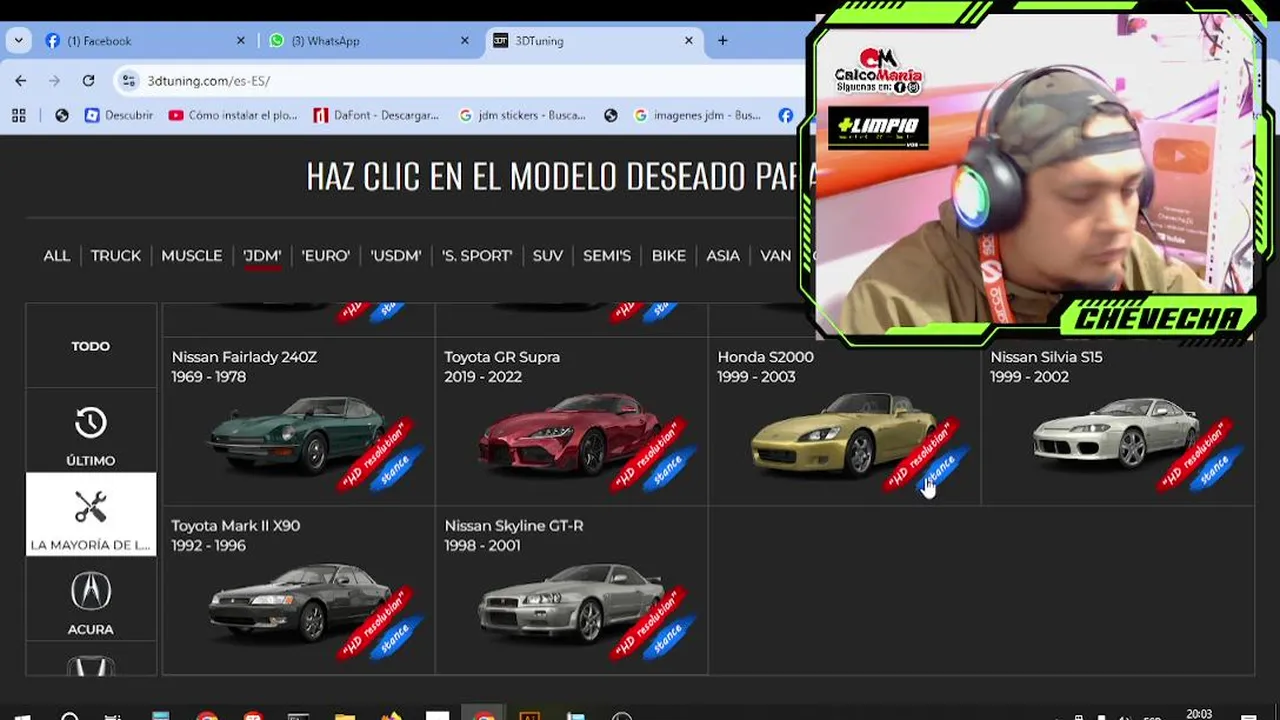Viewport: 1280px width, 720px height.
Task: Click the stance badge on Toyota GR Supra
Action: (668, 469)
